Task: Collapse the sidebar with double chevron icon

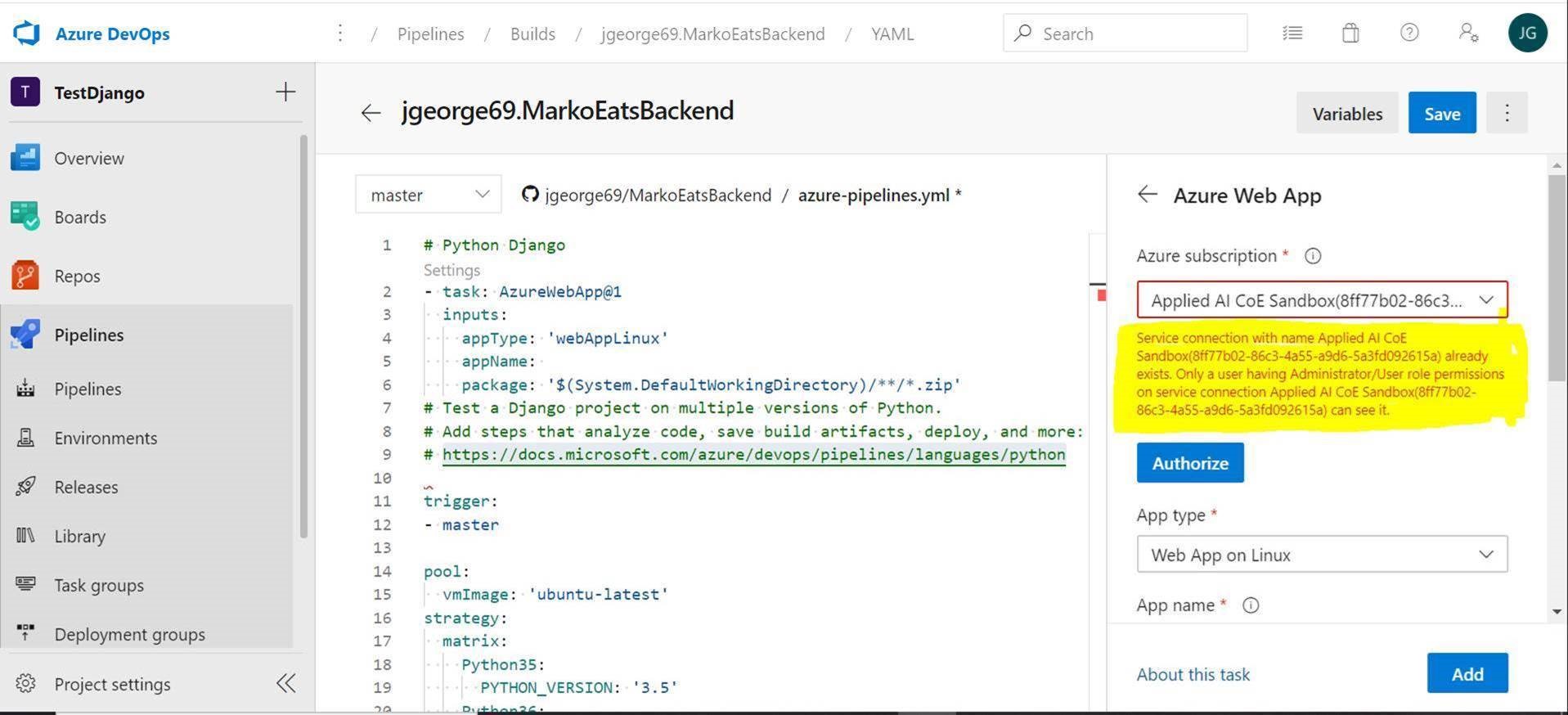Action: [x=285, y=683]
